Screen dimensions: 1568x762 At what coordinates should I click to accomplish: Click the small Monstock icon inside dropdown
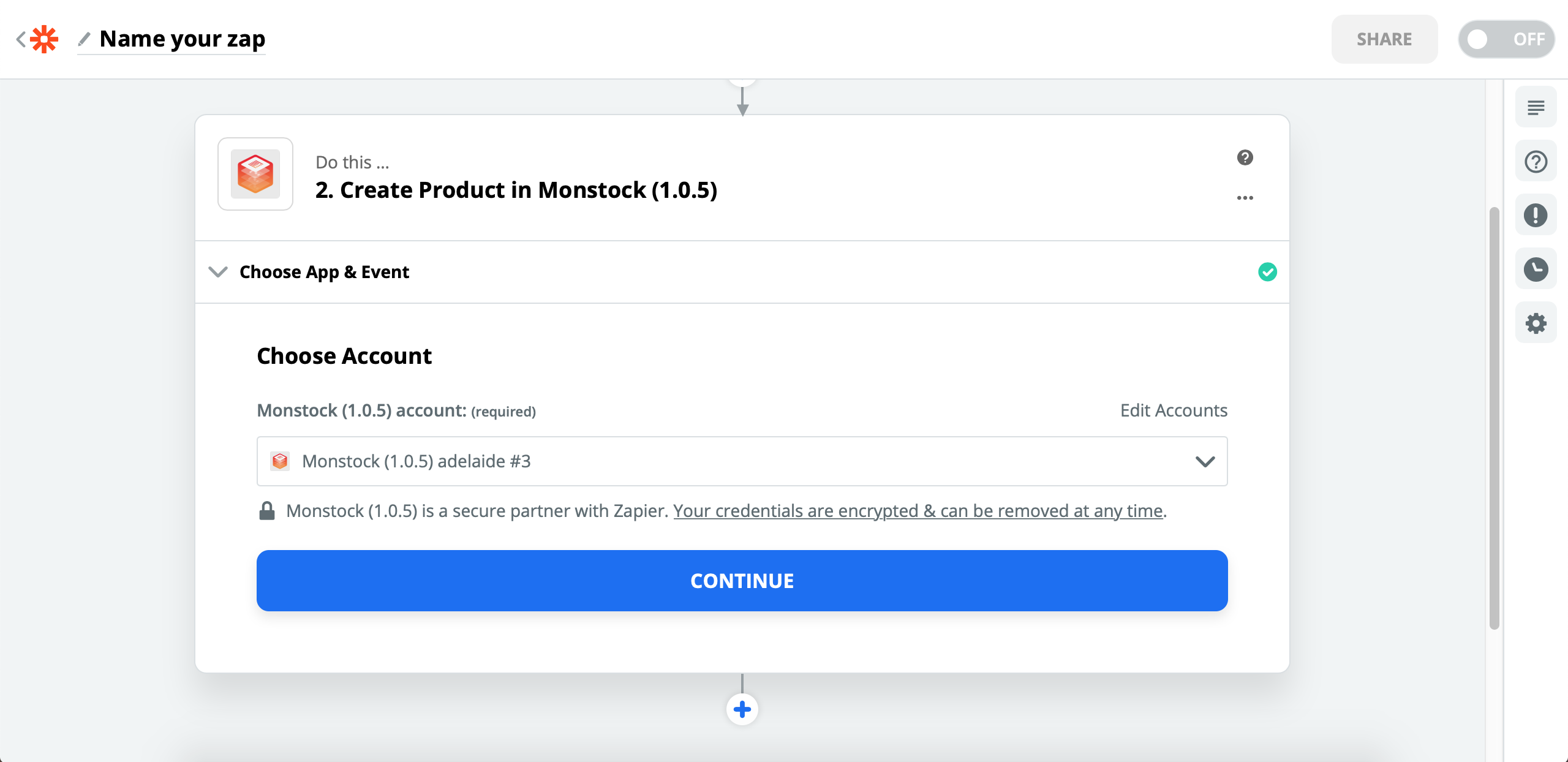(280, 461)
